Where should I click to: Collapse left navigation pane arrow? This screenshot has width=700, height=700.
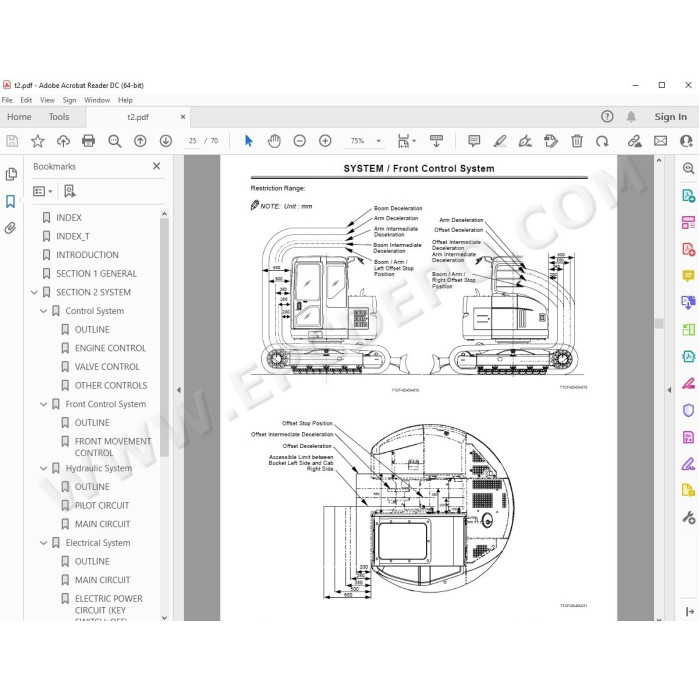pyautogui.click(x=179, y=390)
